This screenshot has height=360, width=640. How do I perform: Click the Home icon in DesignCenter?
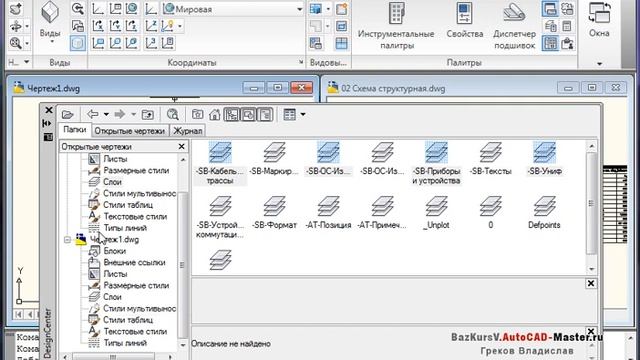point(215,115)
